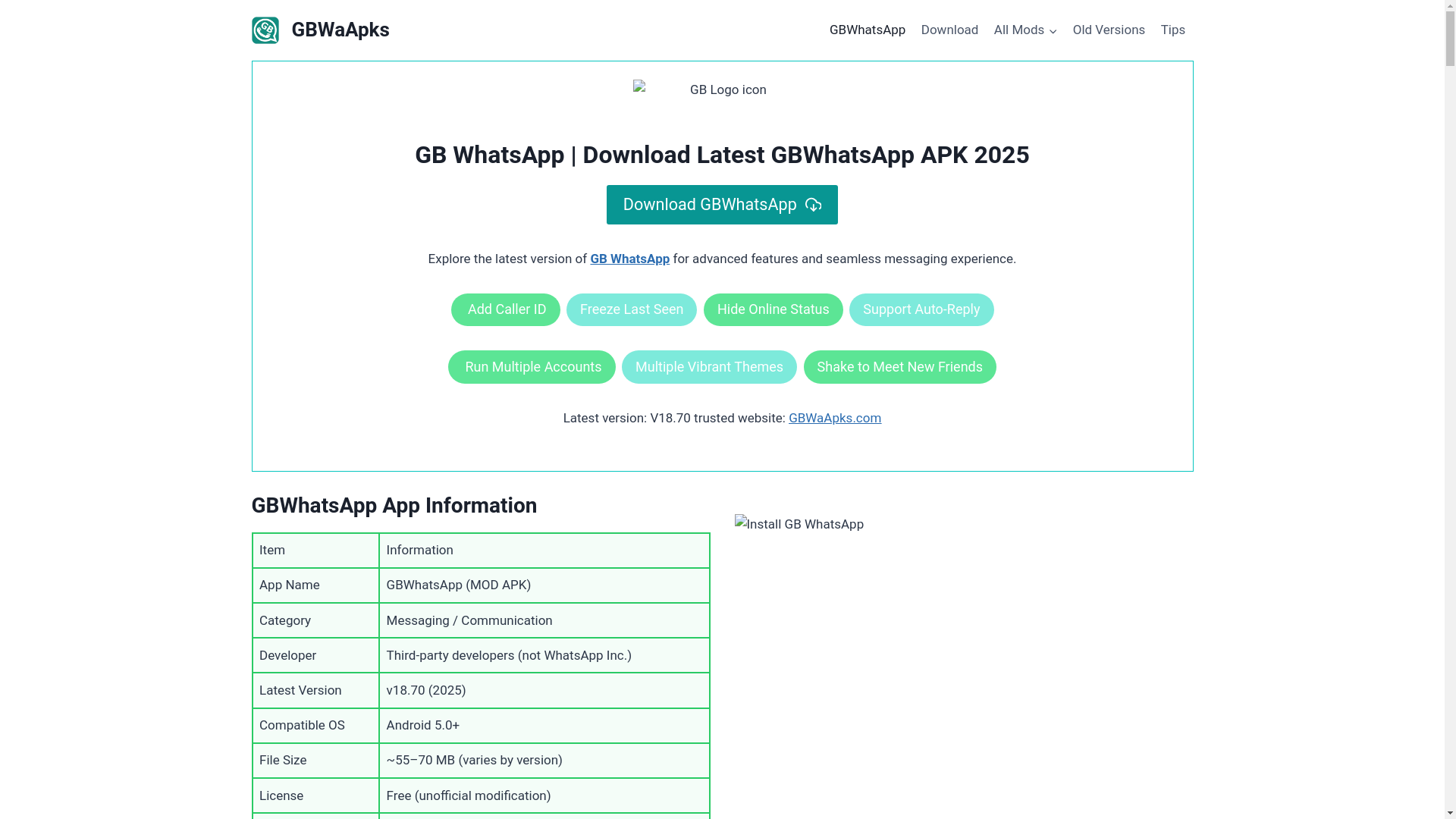Go to the Download menu item
This screenshot has width=1456, height=819.
[x=949, y=30]
